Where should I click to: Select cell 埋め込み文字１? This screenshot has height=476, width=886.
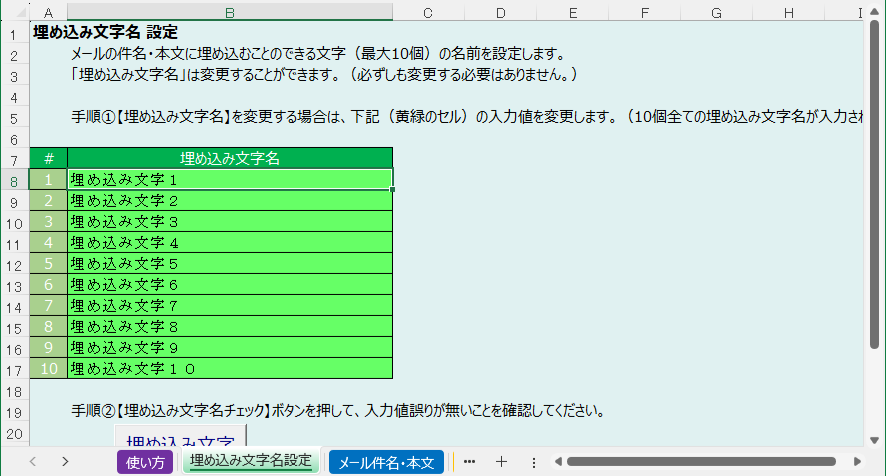click(230, 179)
